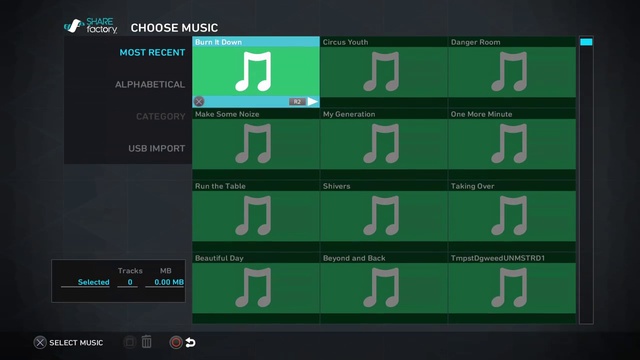Screen dimensions: 640x360
Task: Select the TmpstDgweedUNMSTRD1 track tile
Action: point(512,288)
